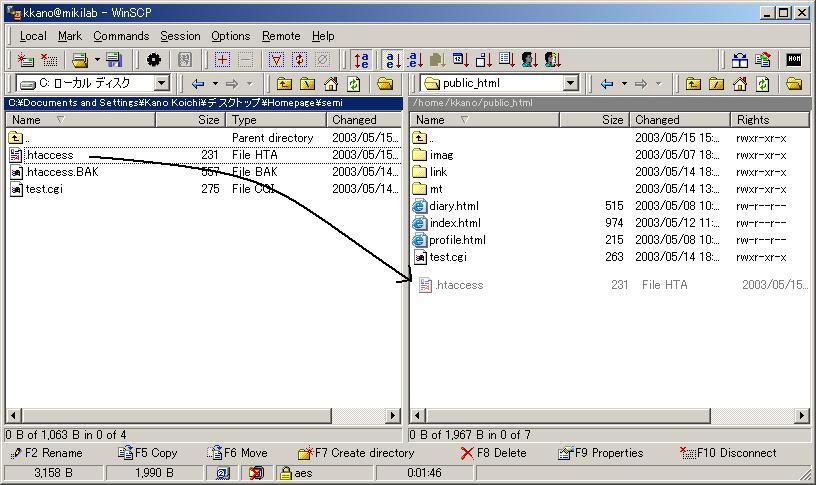Toggle ascending/descending sort order button

(361, 60)
